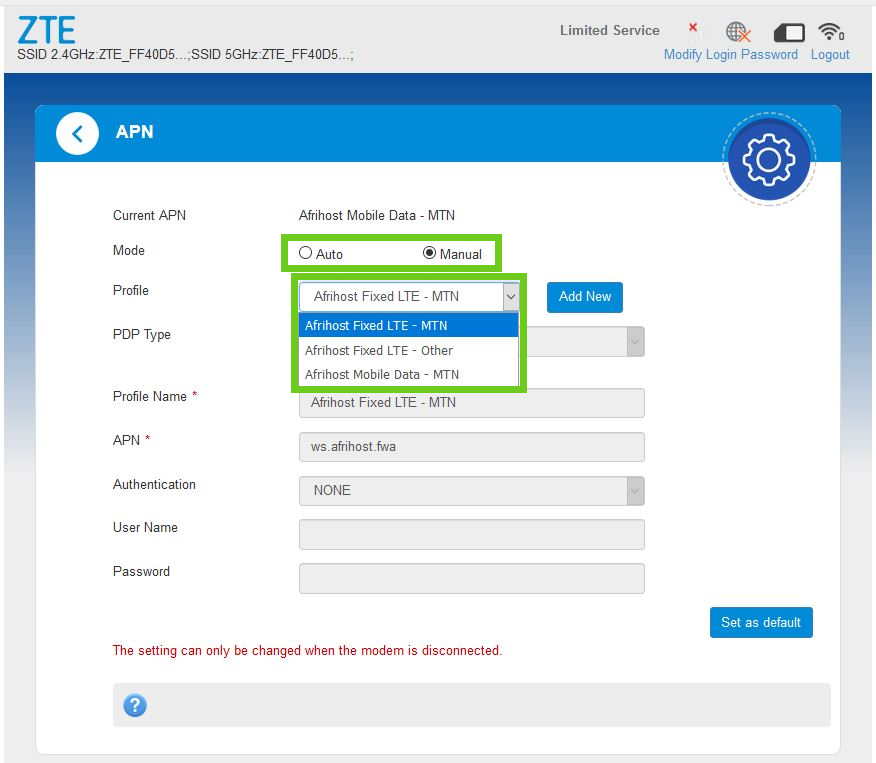Open the PDP Type dropdown arrow
The image size is (876, 763).
click(634, 342)
